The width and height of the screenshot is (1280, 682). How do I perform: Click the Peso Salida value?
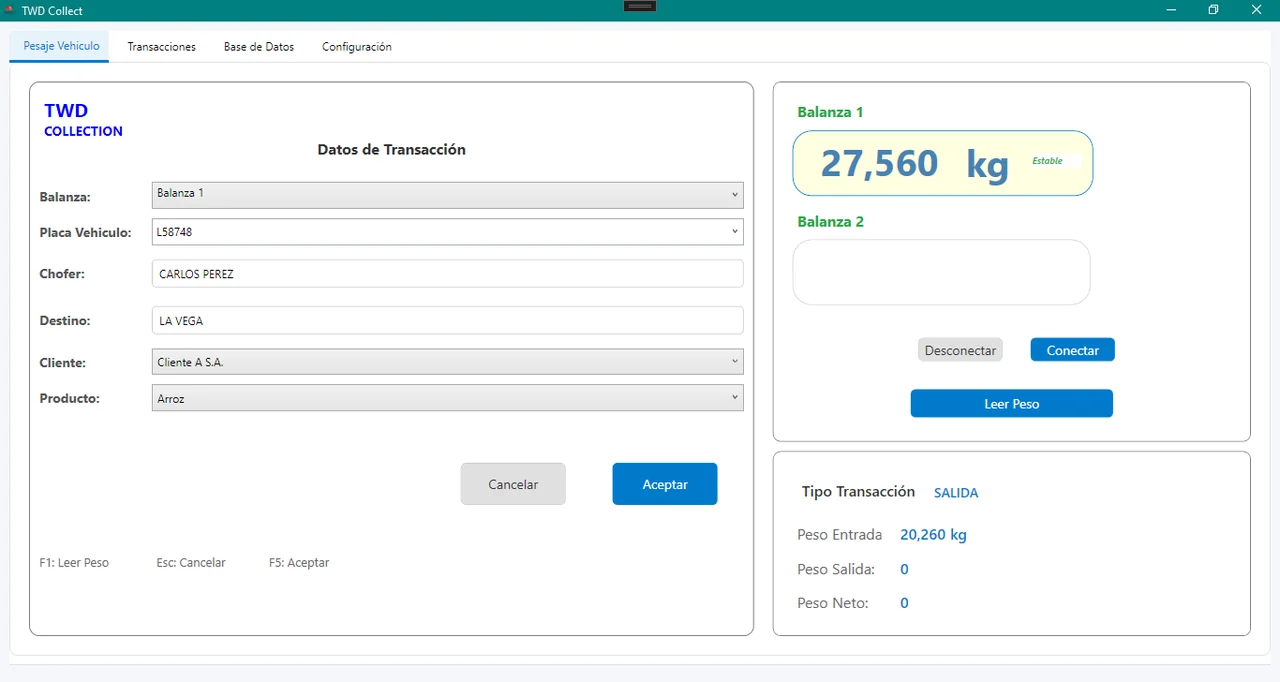pos(904,570)
